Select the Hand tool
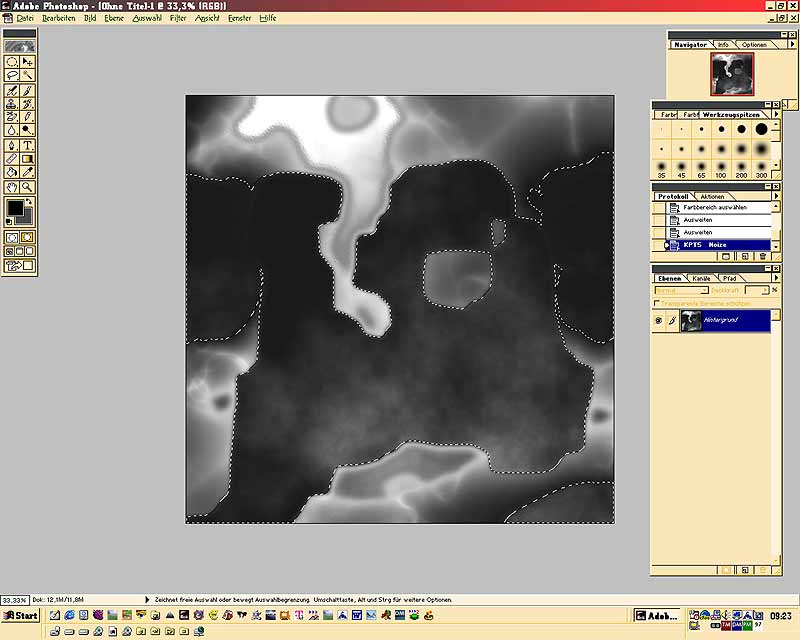Viewport: 800px width, 640px height. point(12,186)
